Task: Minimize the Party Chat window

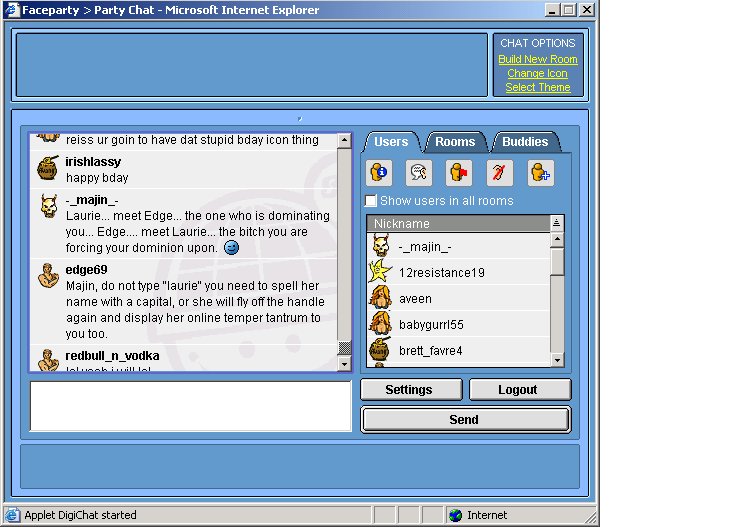Action: [x=553, y=9]
